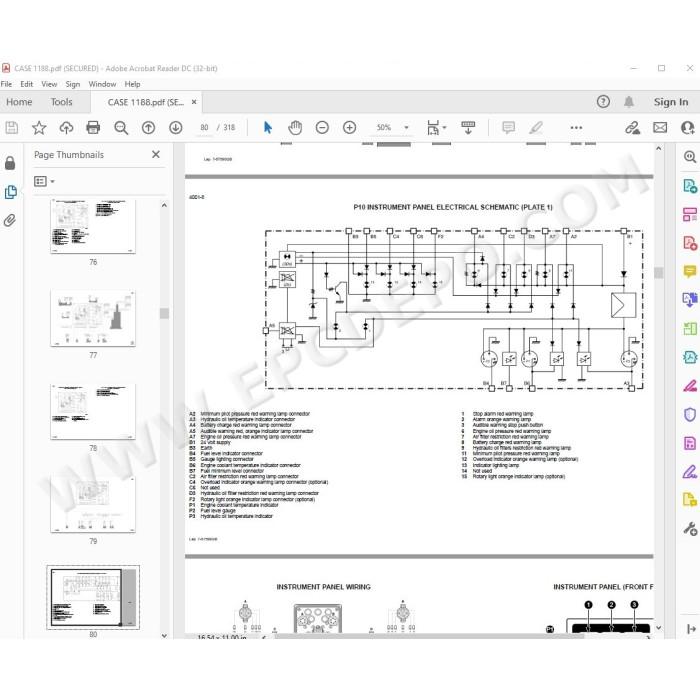The height and width of the screenshot is (700, 700).
Task: Add a comment with the sticky note icon
Action: pos(508,128)
